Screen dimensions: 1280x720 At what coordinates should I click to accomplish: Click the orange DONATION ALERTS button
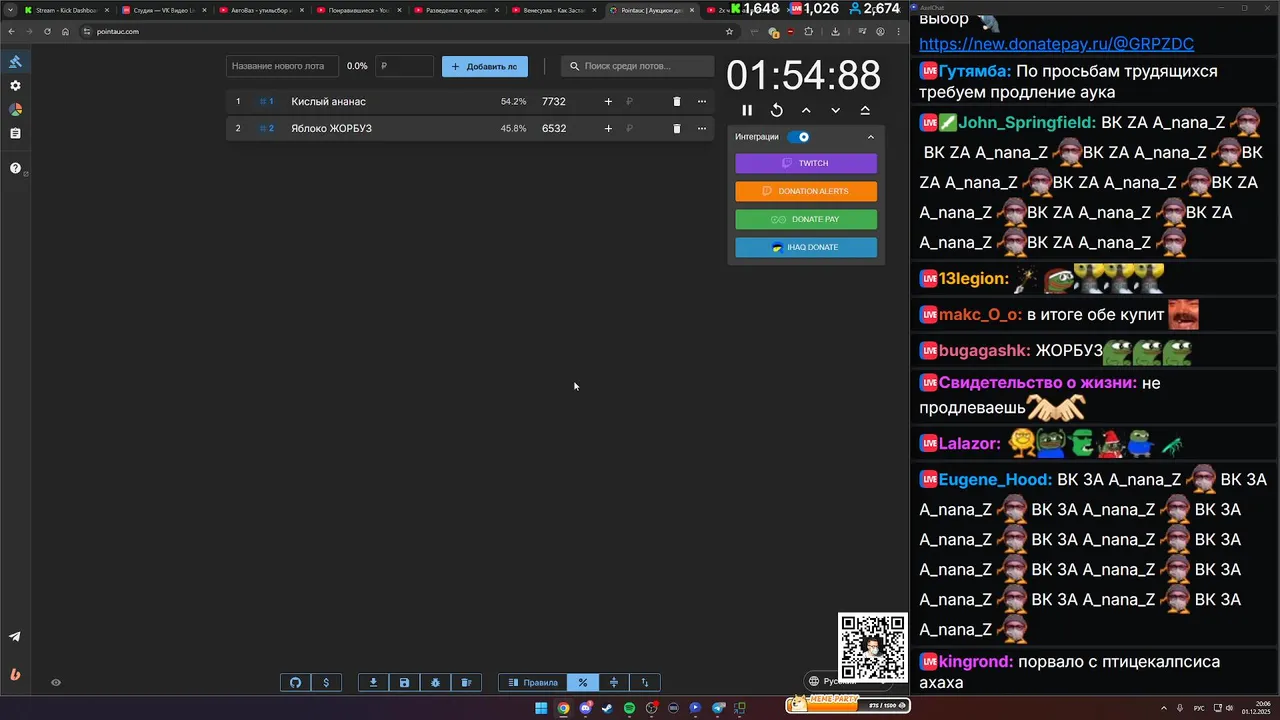(x=806, y=191)
